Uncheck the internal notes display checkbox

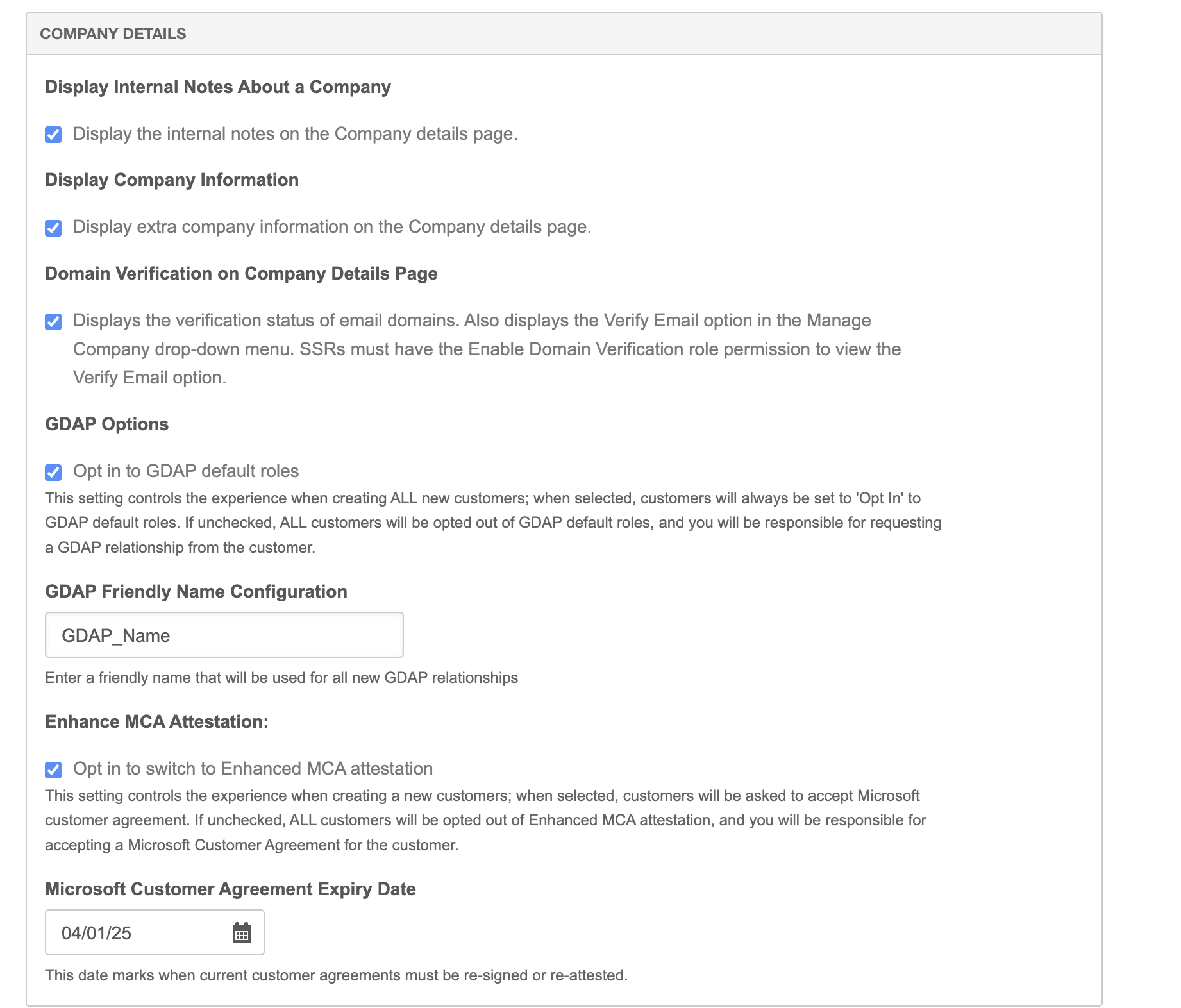click(x=53, y=135)
